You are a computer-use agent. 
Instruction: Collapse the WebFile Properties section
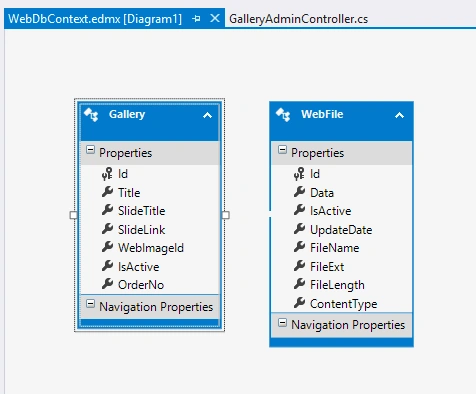(282, 150)
